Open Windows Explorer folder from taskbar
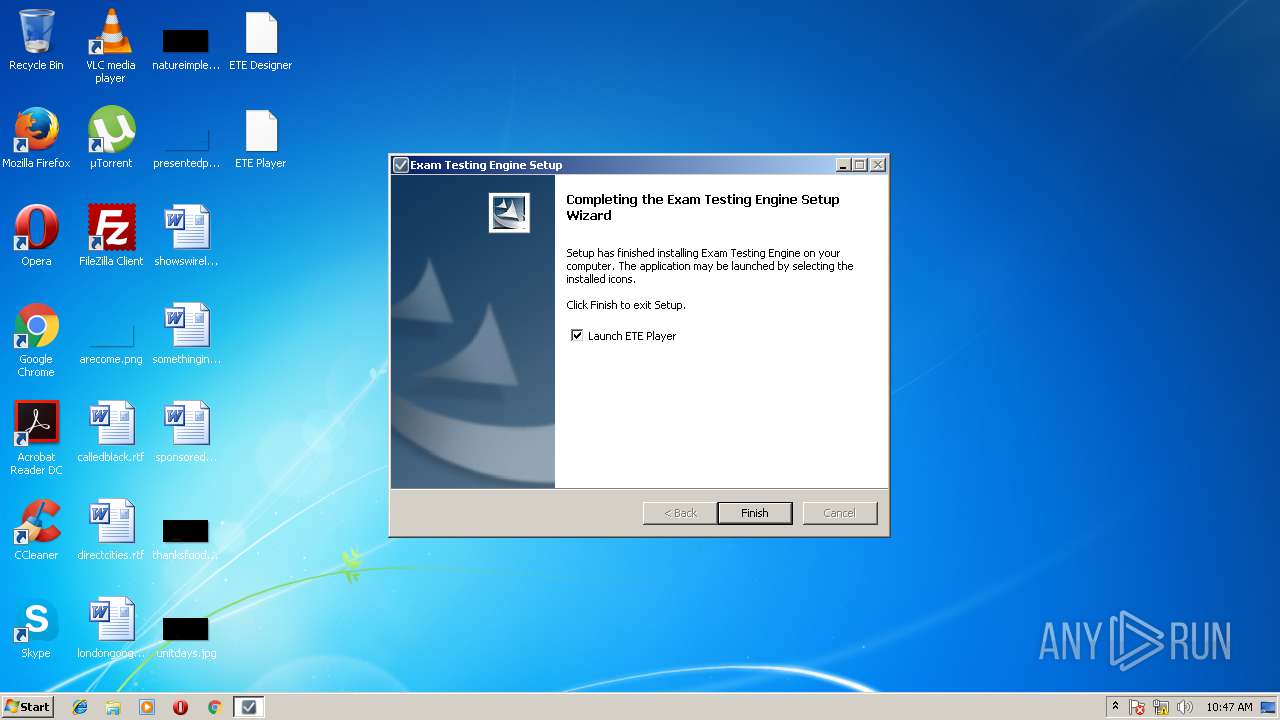 pyautogui.click(x=113, y=707)
